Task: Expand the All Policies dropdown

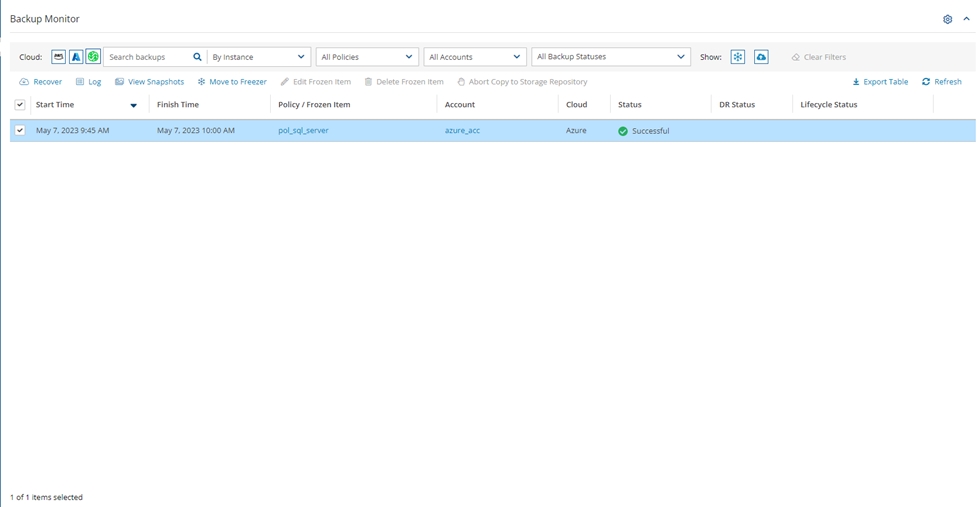Action: click(x=367, y=57)
